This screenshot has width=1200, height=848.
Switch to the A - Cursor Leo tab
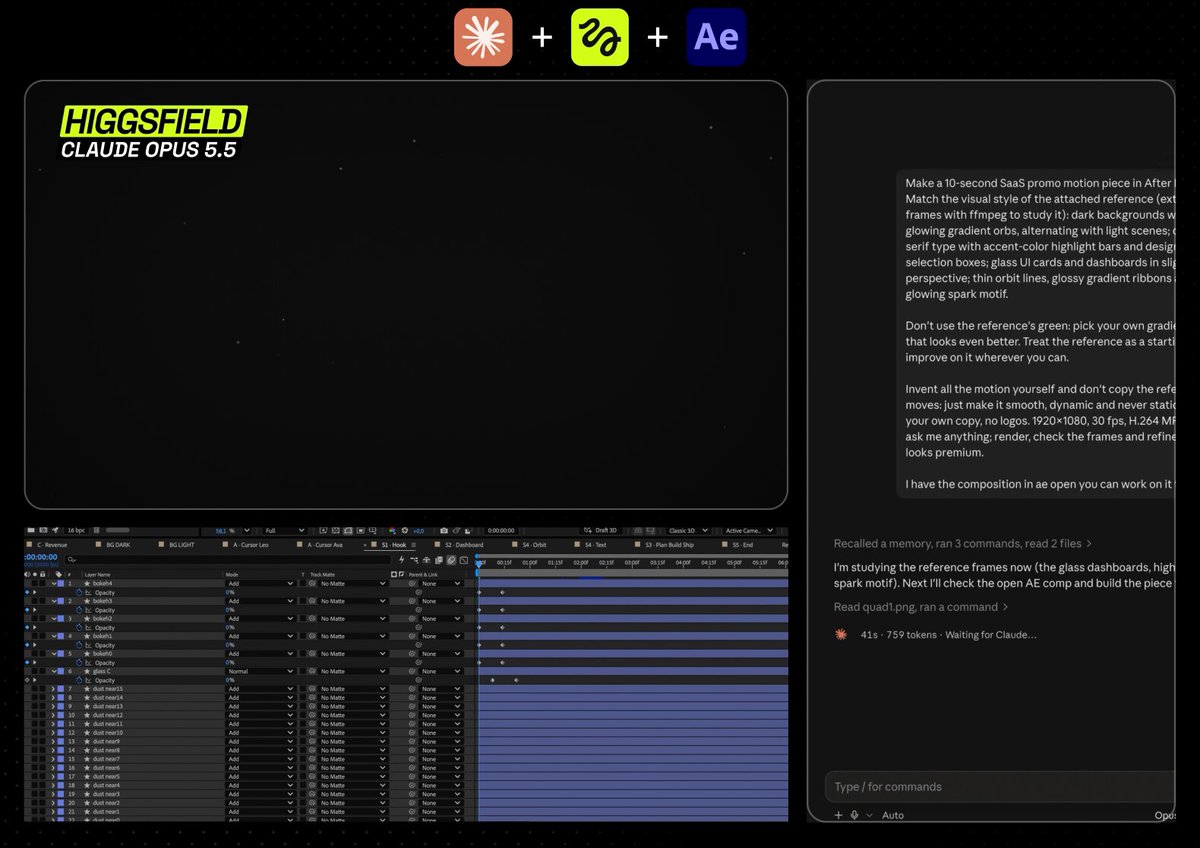point(251,545)
